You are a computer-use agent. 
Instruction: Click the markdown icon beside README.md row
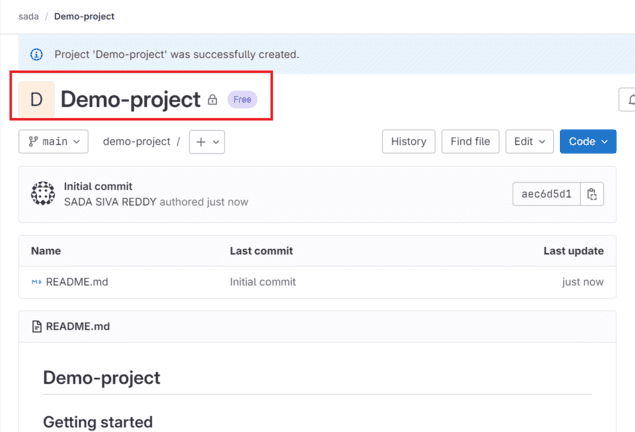point(36,282)
